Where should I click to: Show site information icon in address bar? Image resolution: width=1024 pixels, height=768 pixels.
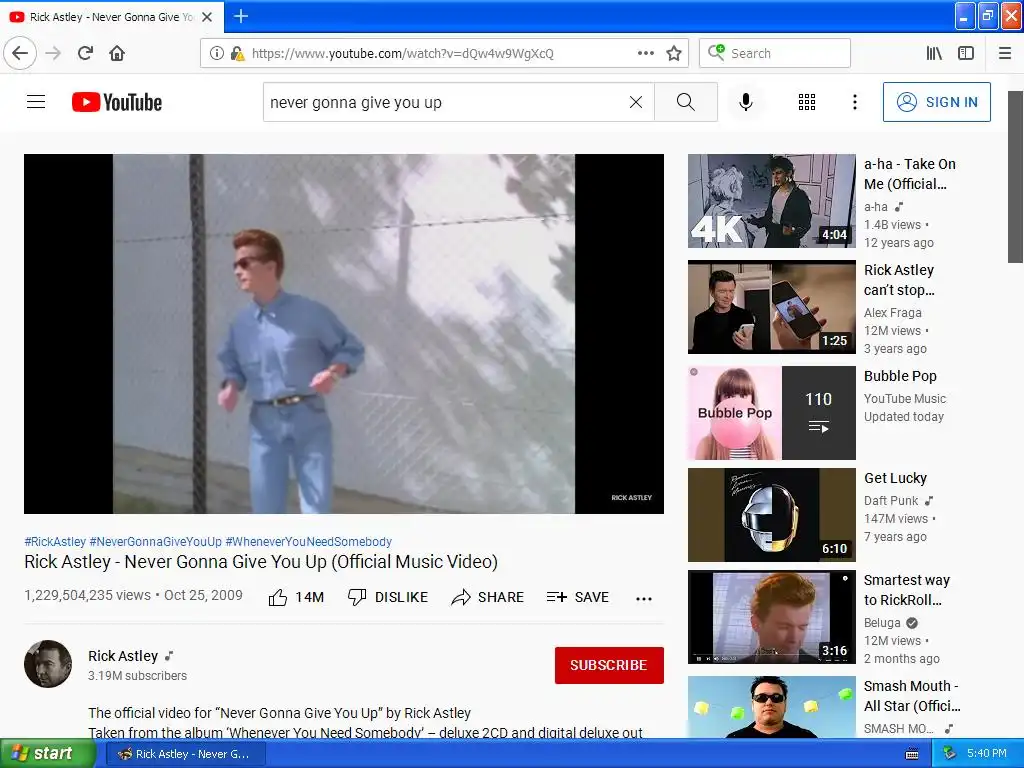pyautogui.click(x=217, y=53)
